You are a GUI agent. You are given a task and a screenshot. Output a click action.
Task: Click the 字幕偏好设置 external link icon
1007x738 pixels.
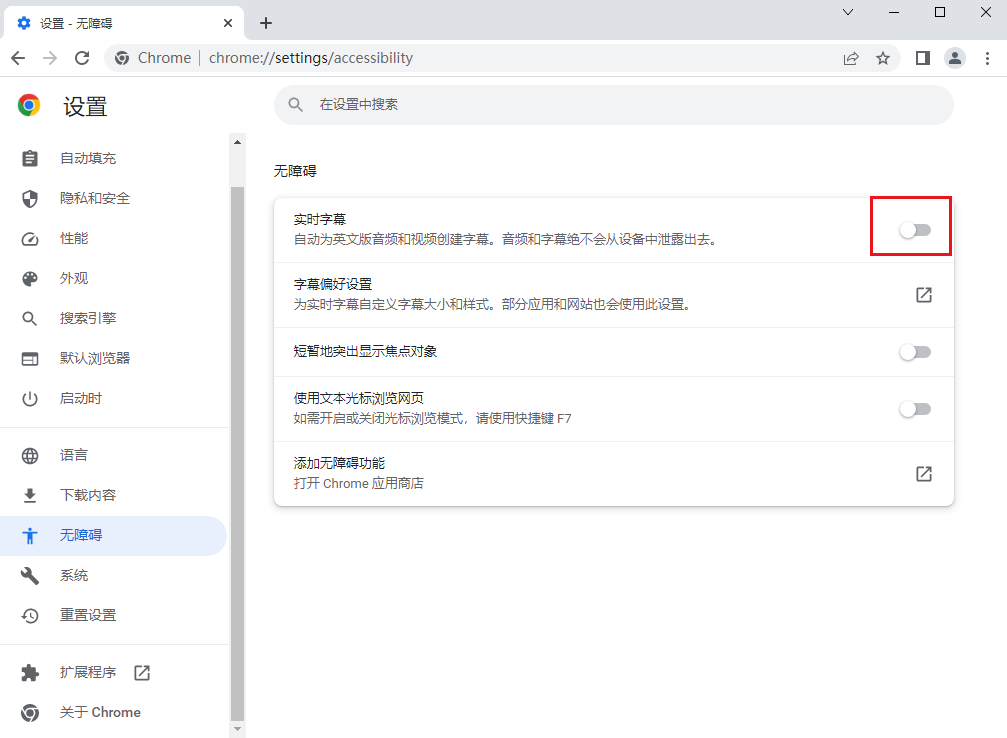coord(924,295)
